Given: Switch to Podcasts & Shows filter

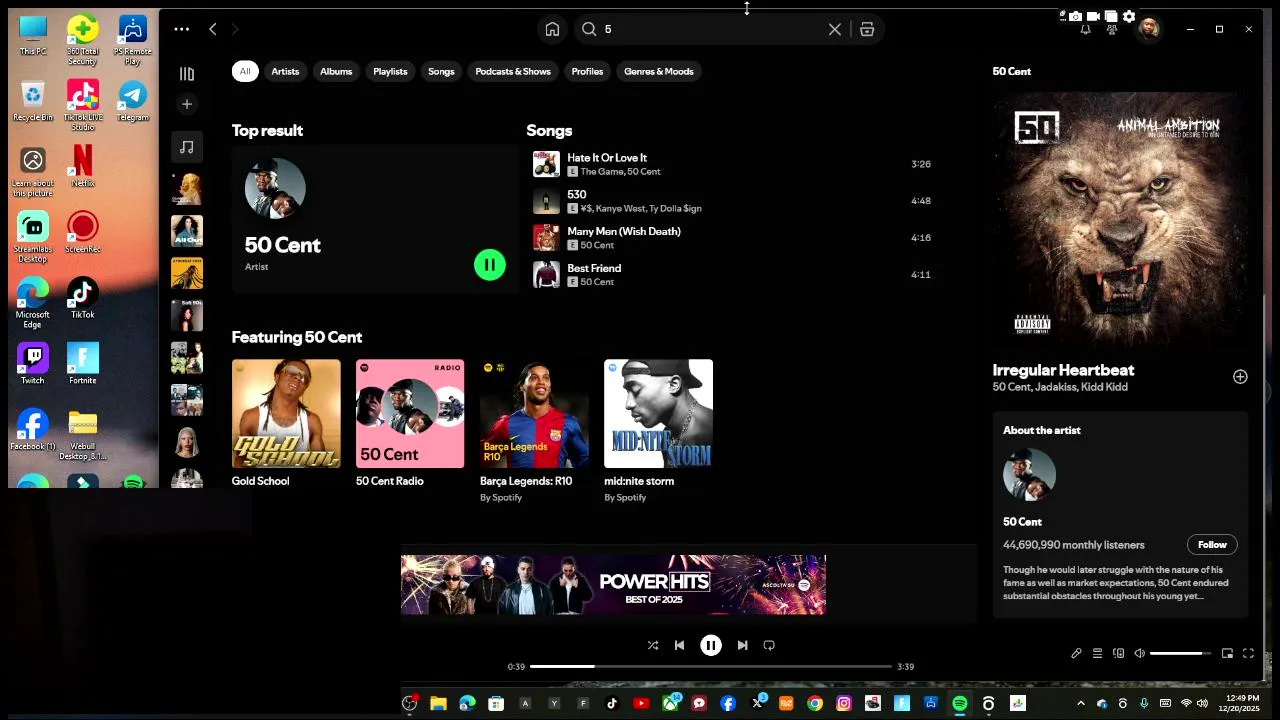Looking at the screenshot, I should (513, 71).
